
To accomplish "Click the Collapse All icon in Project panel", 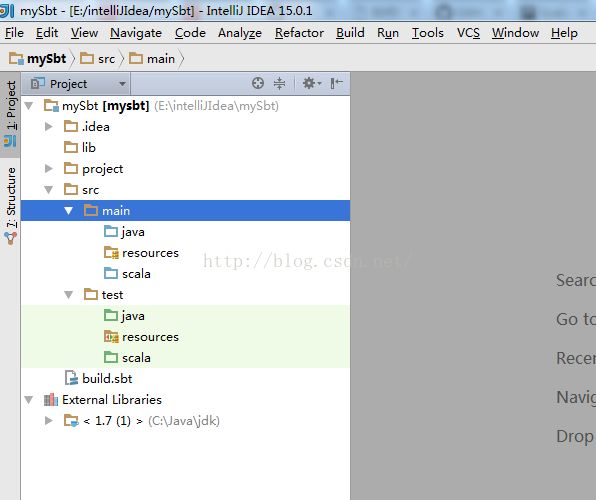I will point(279,83).
